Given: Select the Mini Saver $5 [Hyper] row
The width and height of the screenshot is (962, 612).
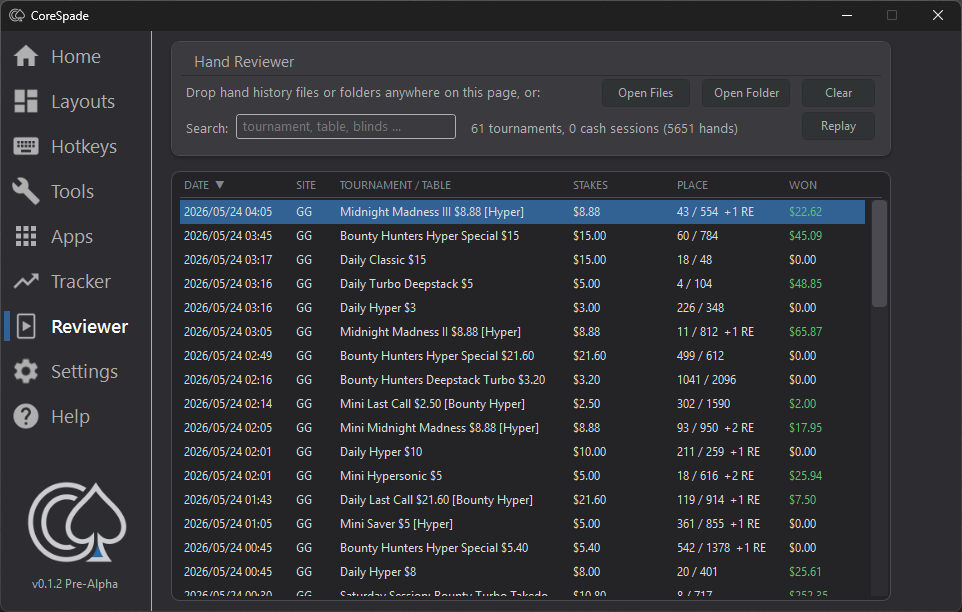Looking at the screenshot, I should click(522, 524).
